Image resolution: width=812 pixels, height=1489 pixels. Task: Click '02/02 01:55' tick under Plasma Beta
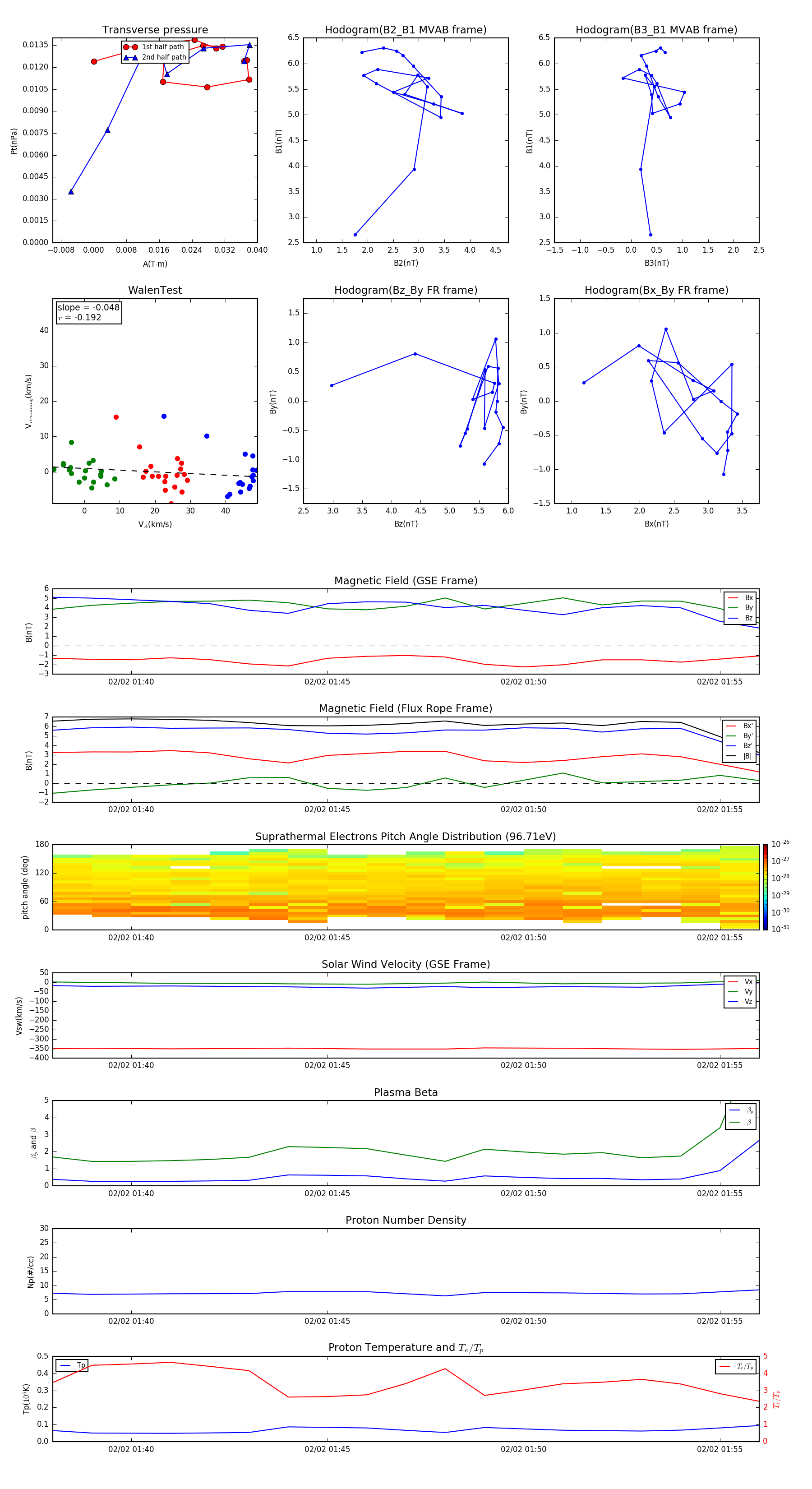point(720,1193)
